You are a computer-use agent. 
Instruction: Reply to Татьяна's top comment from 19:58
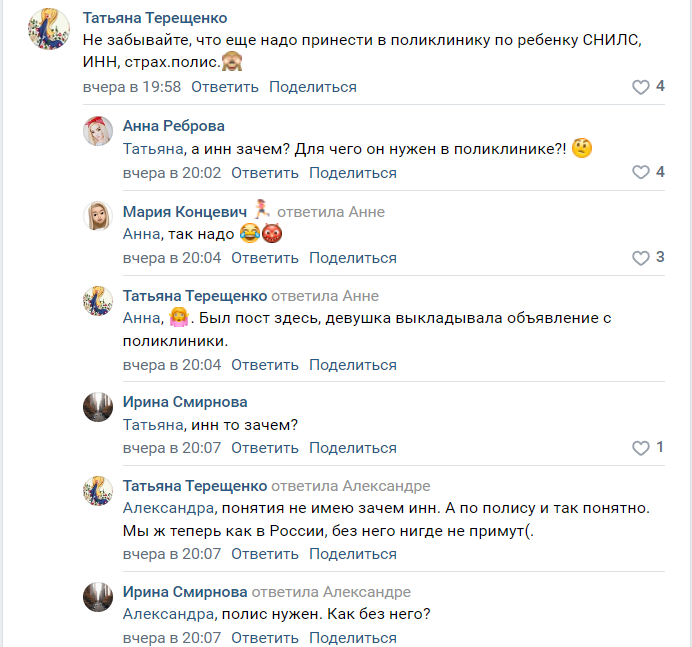(225, 87)
